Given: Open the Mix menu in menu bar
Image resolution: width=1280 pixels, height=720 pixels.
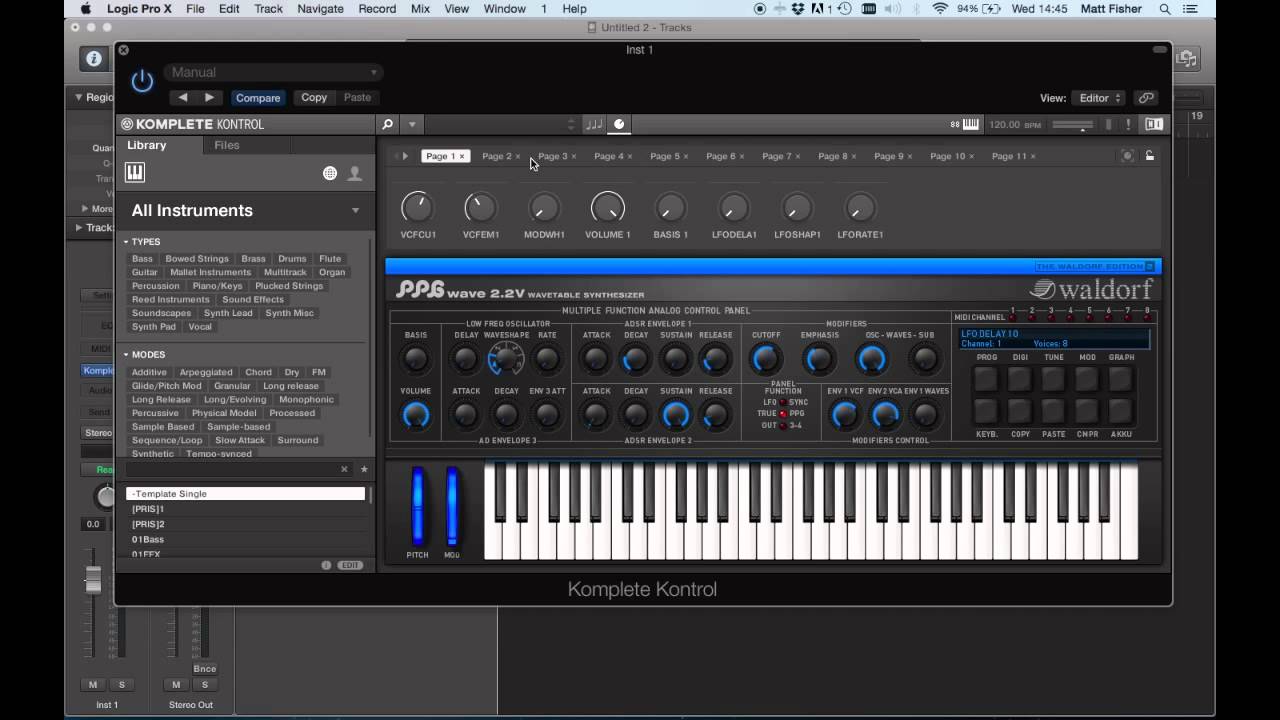Looking at the screenshot, I should 420,9.
